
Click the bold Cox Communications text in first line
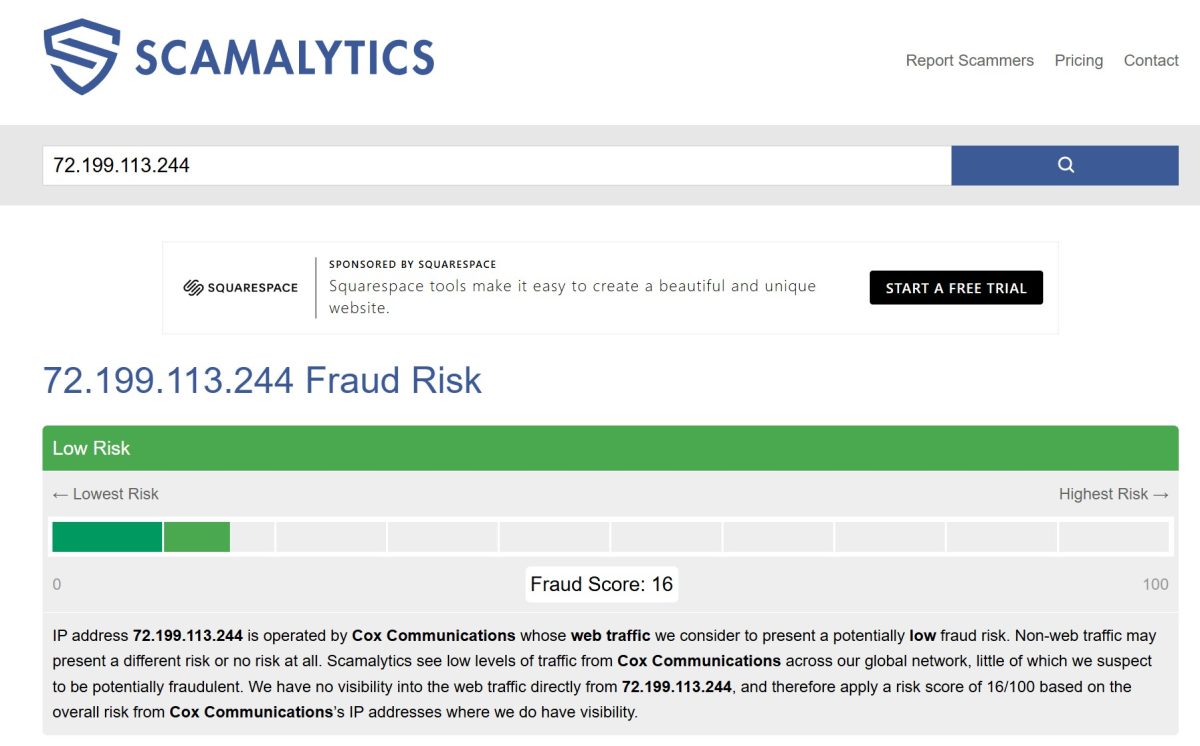tap(433, 635)
